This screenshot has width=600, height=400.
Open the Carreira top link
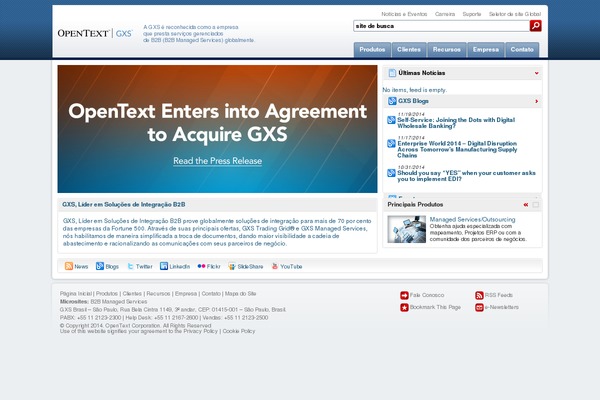pos(445,14)
